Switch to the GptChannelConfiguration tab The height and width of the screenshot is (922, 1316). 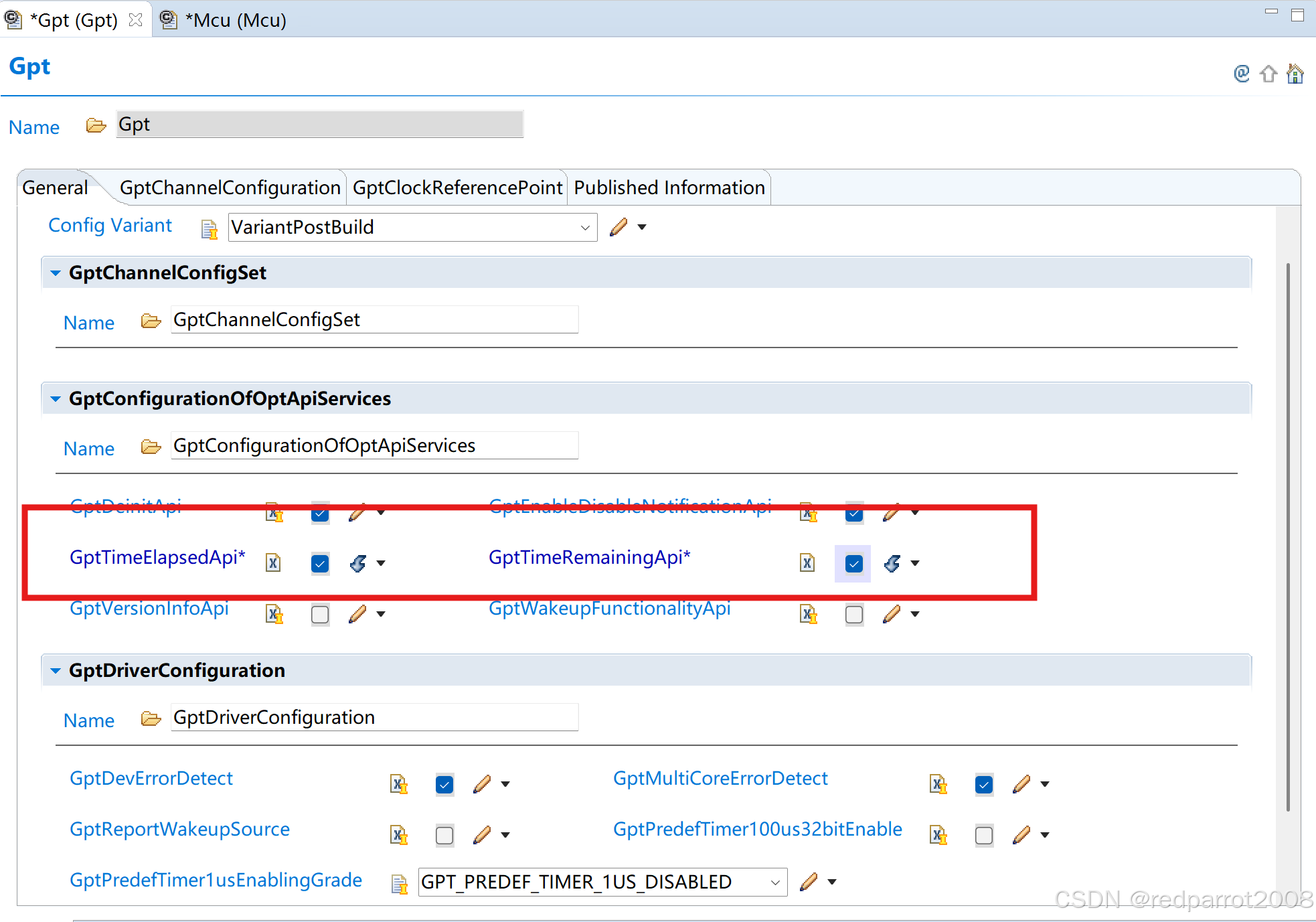(230, 188)
